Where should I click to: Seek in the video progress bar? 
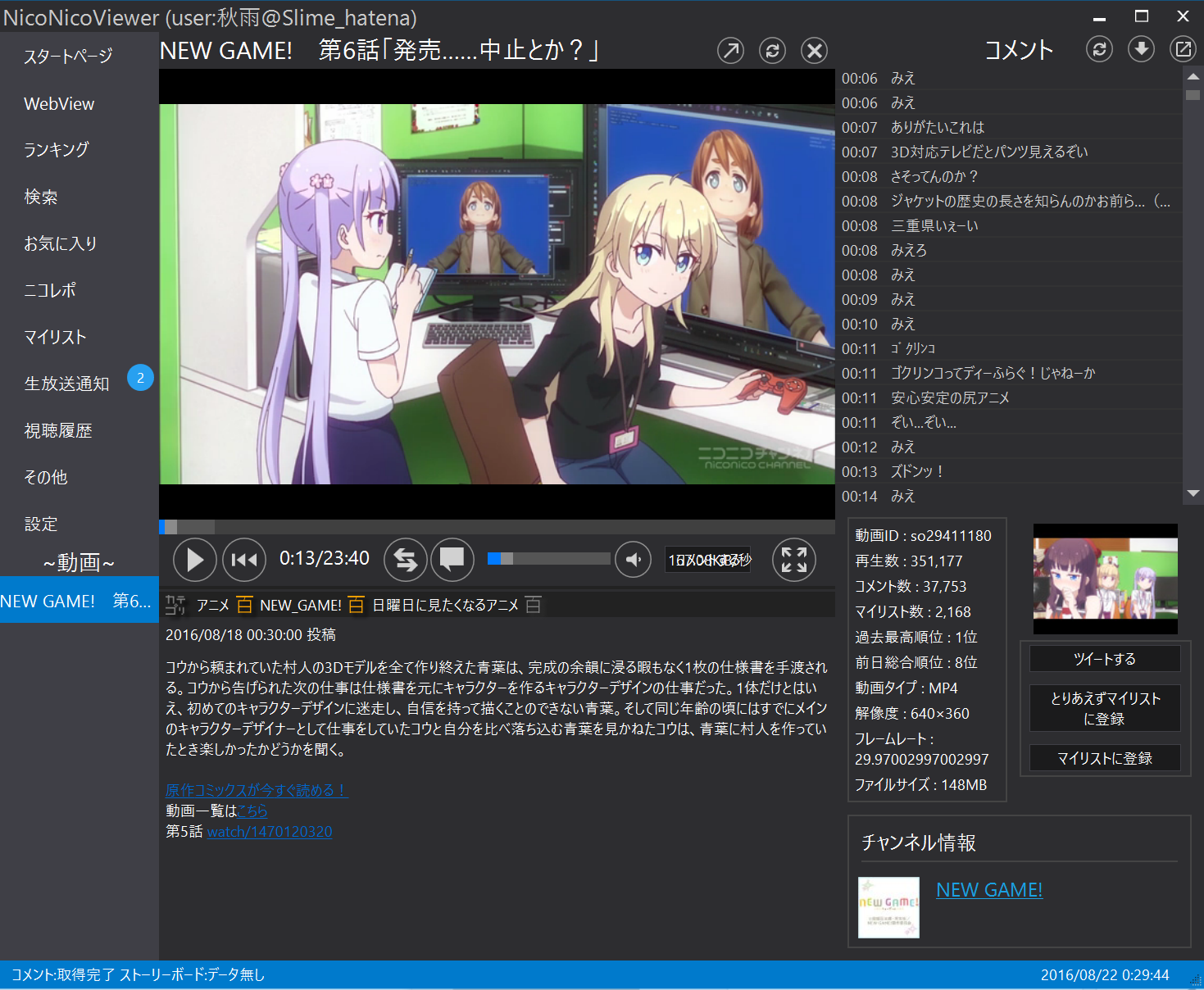pyautogui.click(x=497, y=527)
